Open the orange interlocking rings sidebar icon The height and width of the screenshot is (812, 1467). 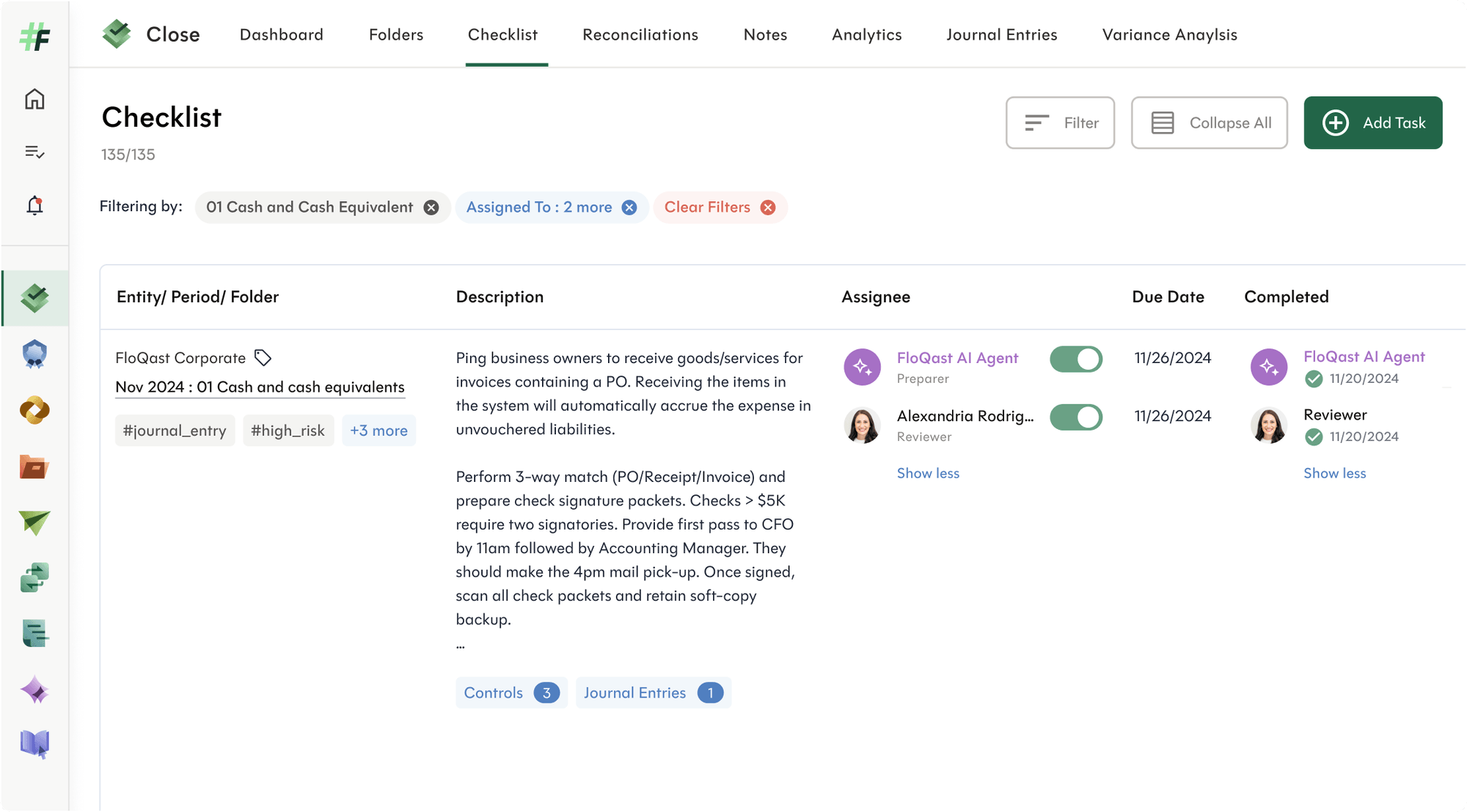pos(34,410)
